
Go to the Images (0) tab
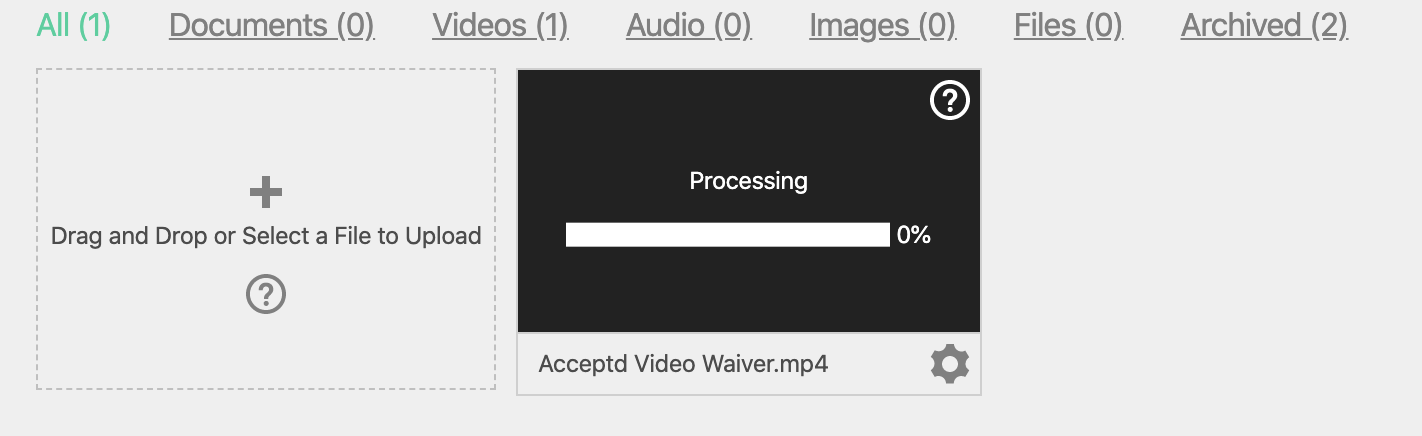[883, 25]
